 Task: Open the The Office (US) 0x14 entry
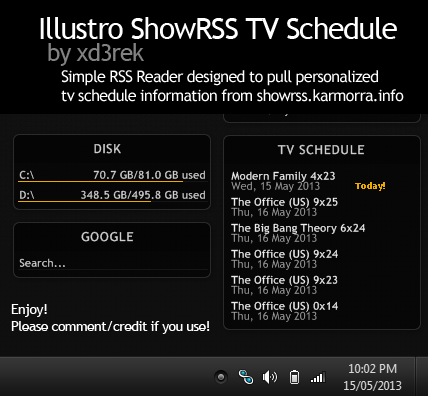(x=284, y=306)
